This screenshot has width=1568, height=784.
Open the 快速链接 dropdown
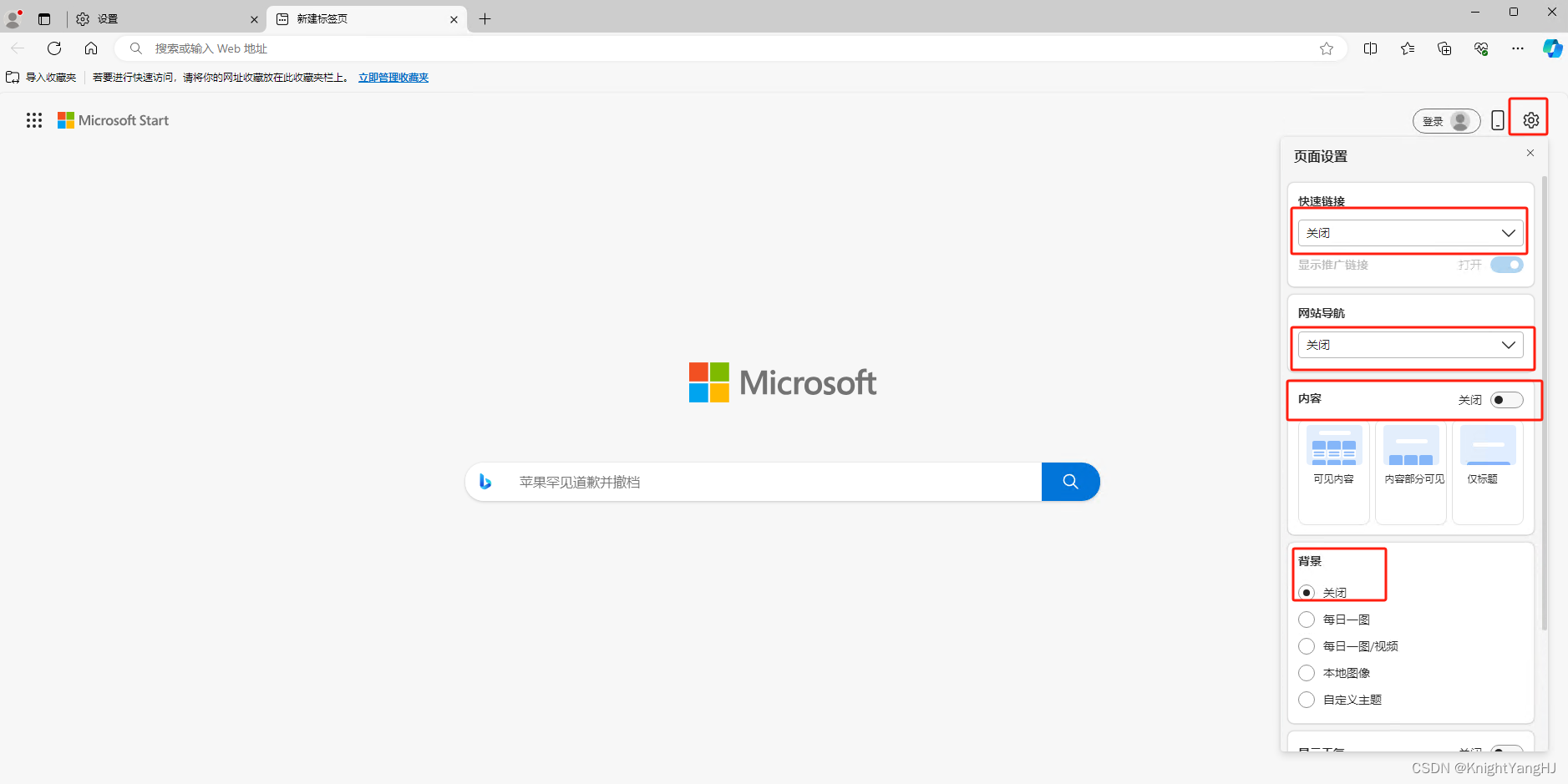click(x=1410, y=233)
